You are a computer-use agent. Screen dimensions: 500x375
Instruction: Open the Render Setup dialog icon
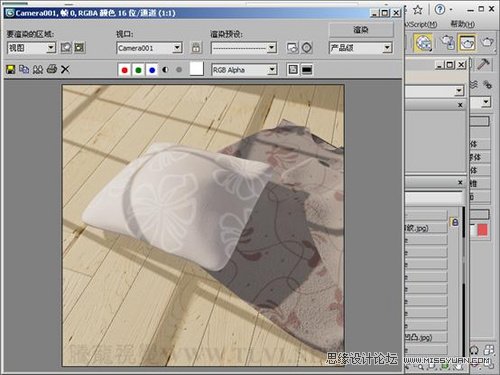click(292, 48)
